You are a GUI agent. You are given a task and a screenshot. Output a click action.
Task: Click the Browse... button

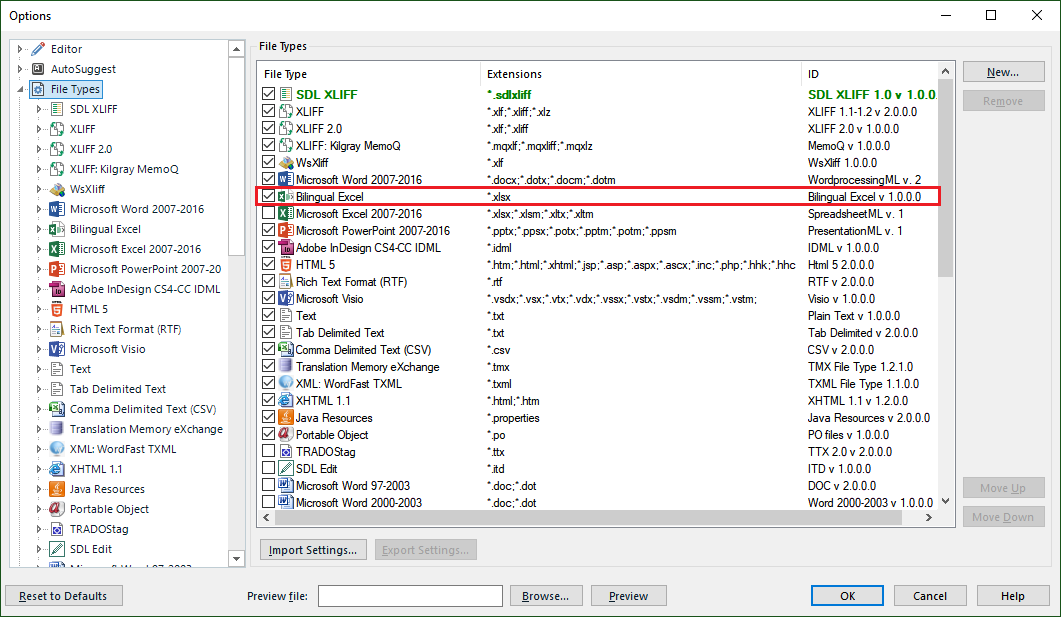545,596
